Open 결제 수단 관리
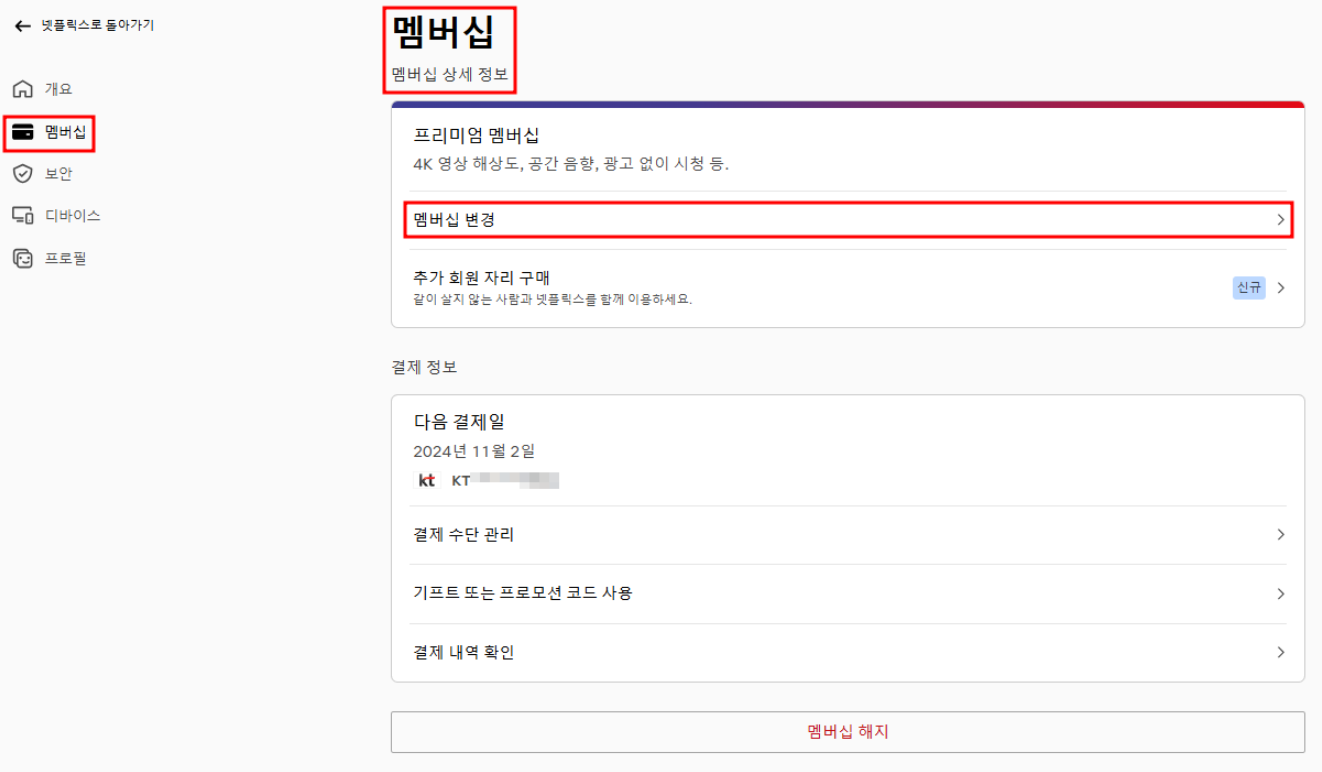 point(848,535)
